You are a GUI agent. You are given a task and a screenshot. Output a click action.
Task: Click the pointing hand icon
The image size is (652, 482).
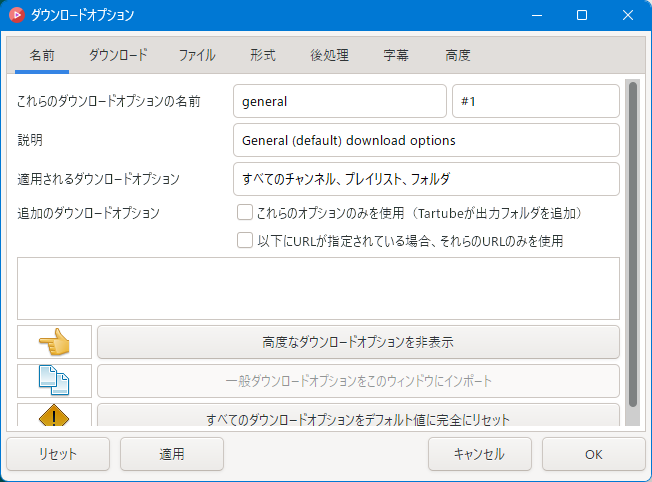click(54, 342)
